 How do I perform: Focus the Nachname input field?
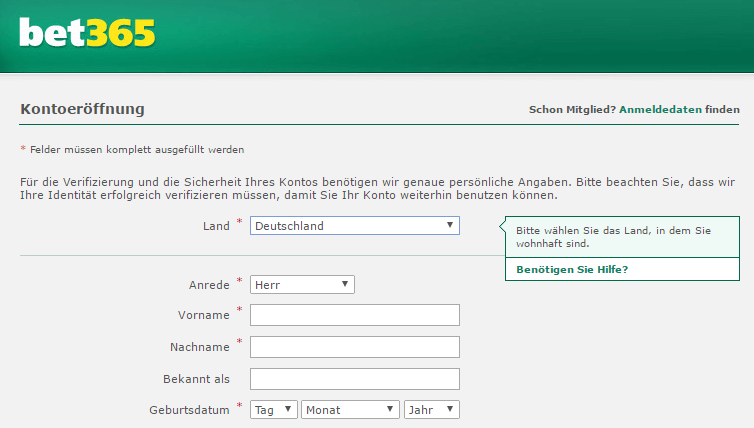[355, 347]
